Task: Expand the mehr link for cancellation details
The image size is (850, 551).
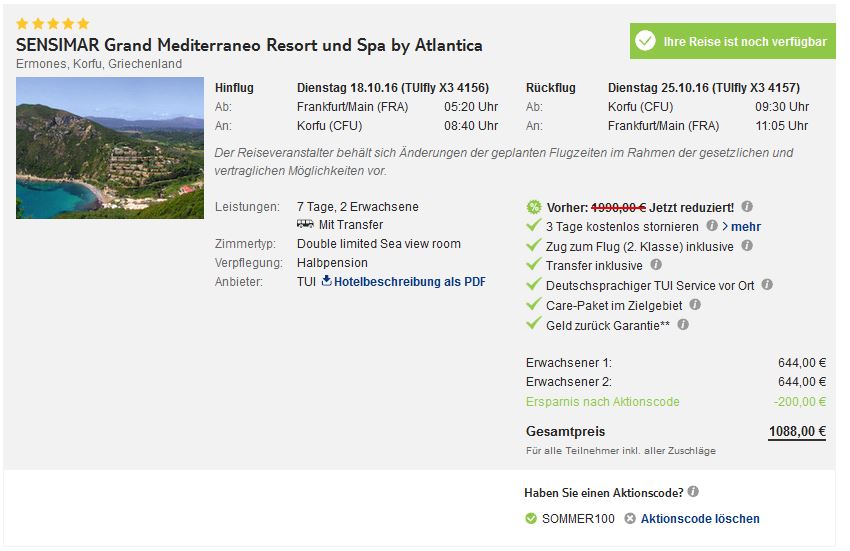Action: (x=741, y=227)
